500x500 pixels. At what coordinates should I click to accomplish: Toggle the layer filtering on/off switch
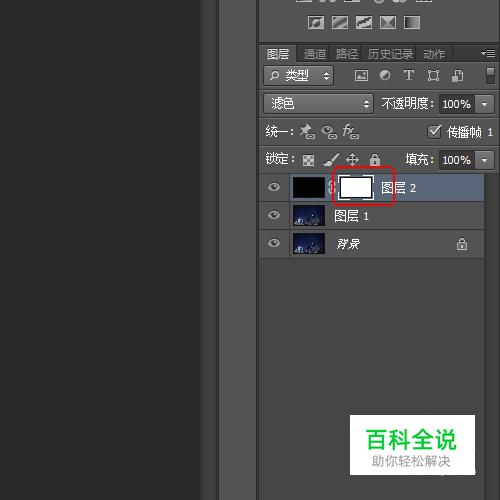tap(490, 75)
